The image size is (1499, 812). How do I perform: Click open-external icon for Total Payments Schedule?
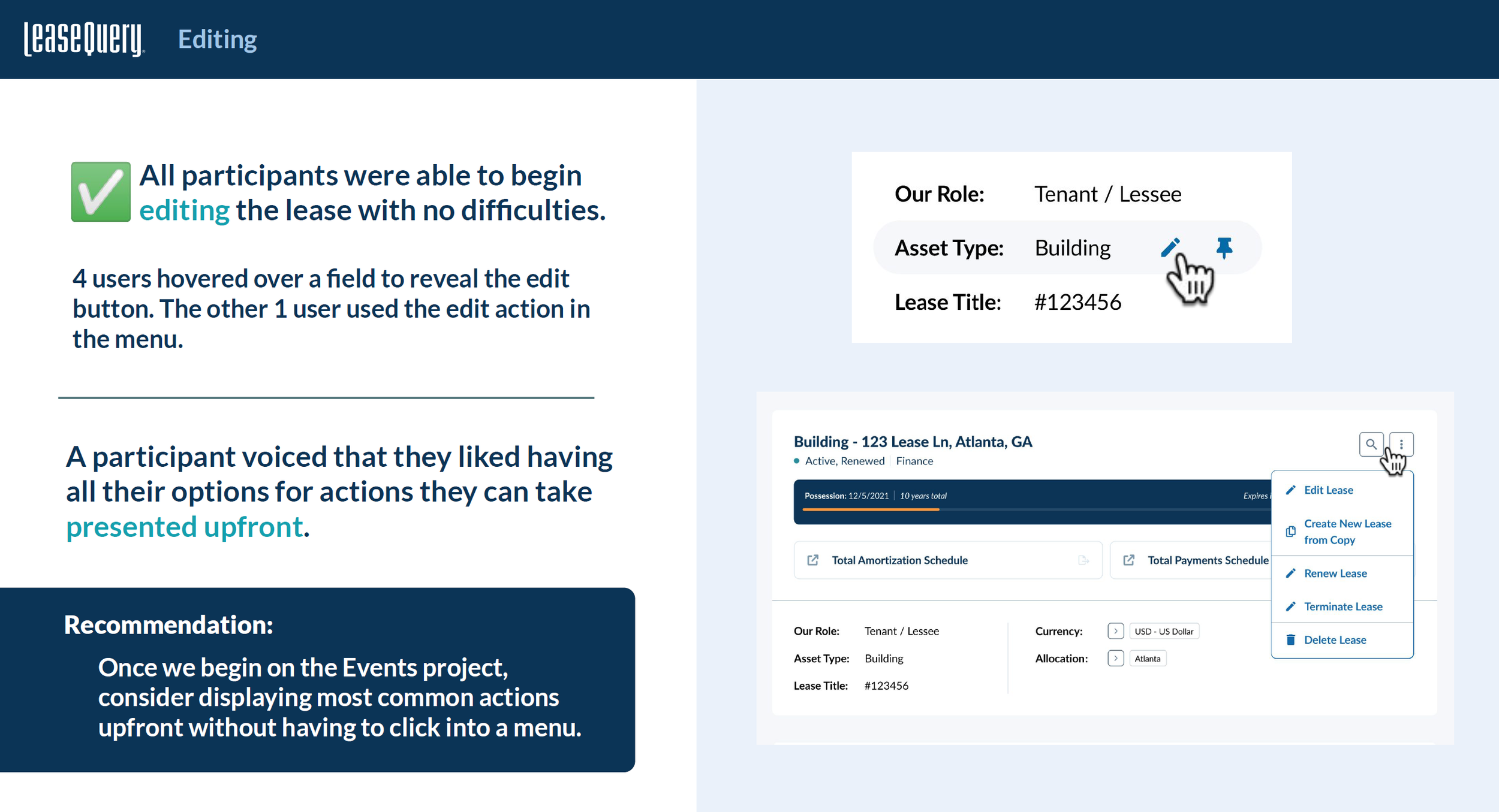pos(1128,560)
